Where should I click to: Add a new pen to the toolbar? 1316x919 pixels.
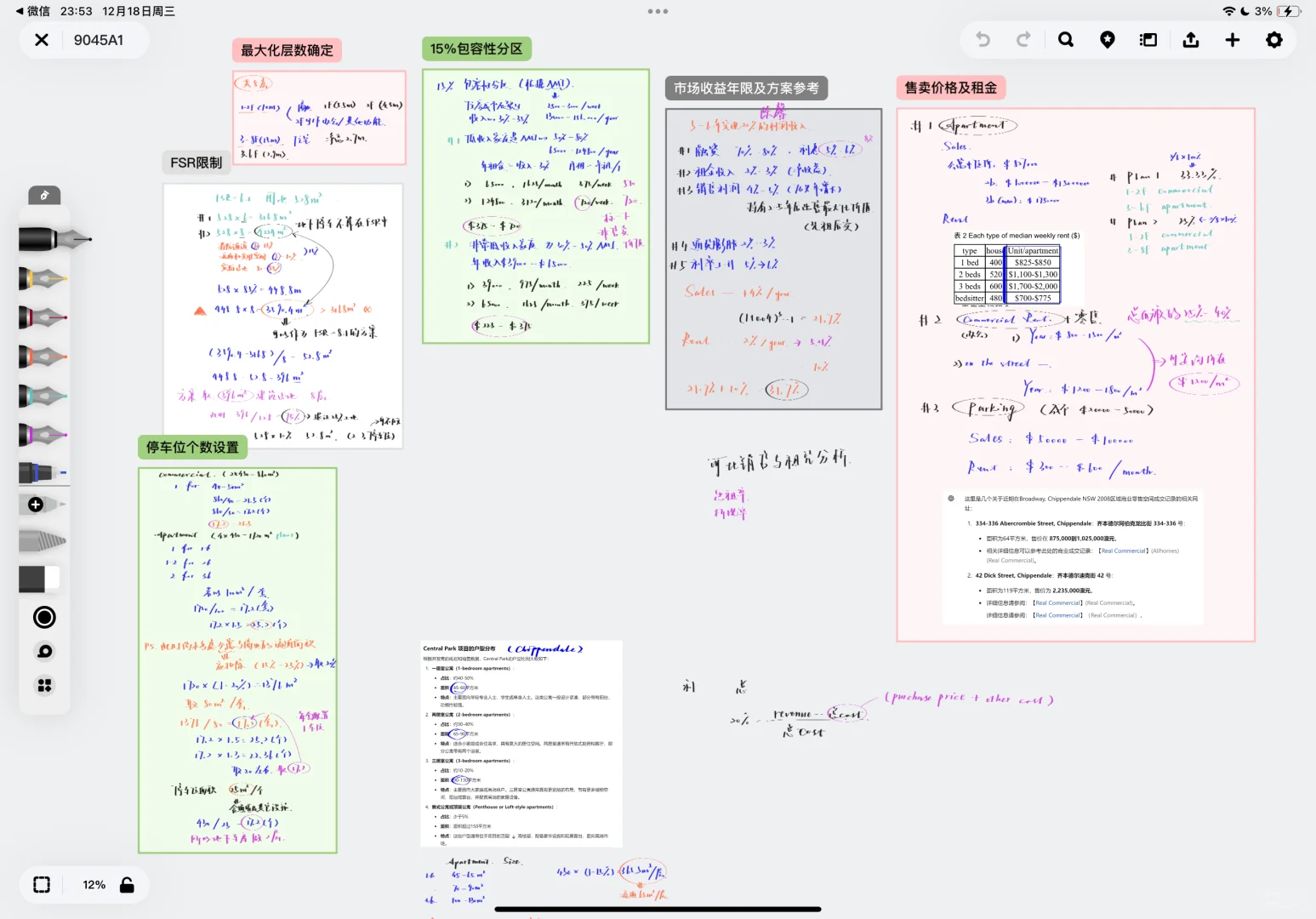click(x=36, y=505)
